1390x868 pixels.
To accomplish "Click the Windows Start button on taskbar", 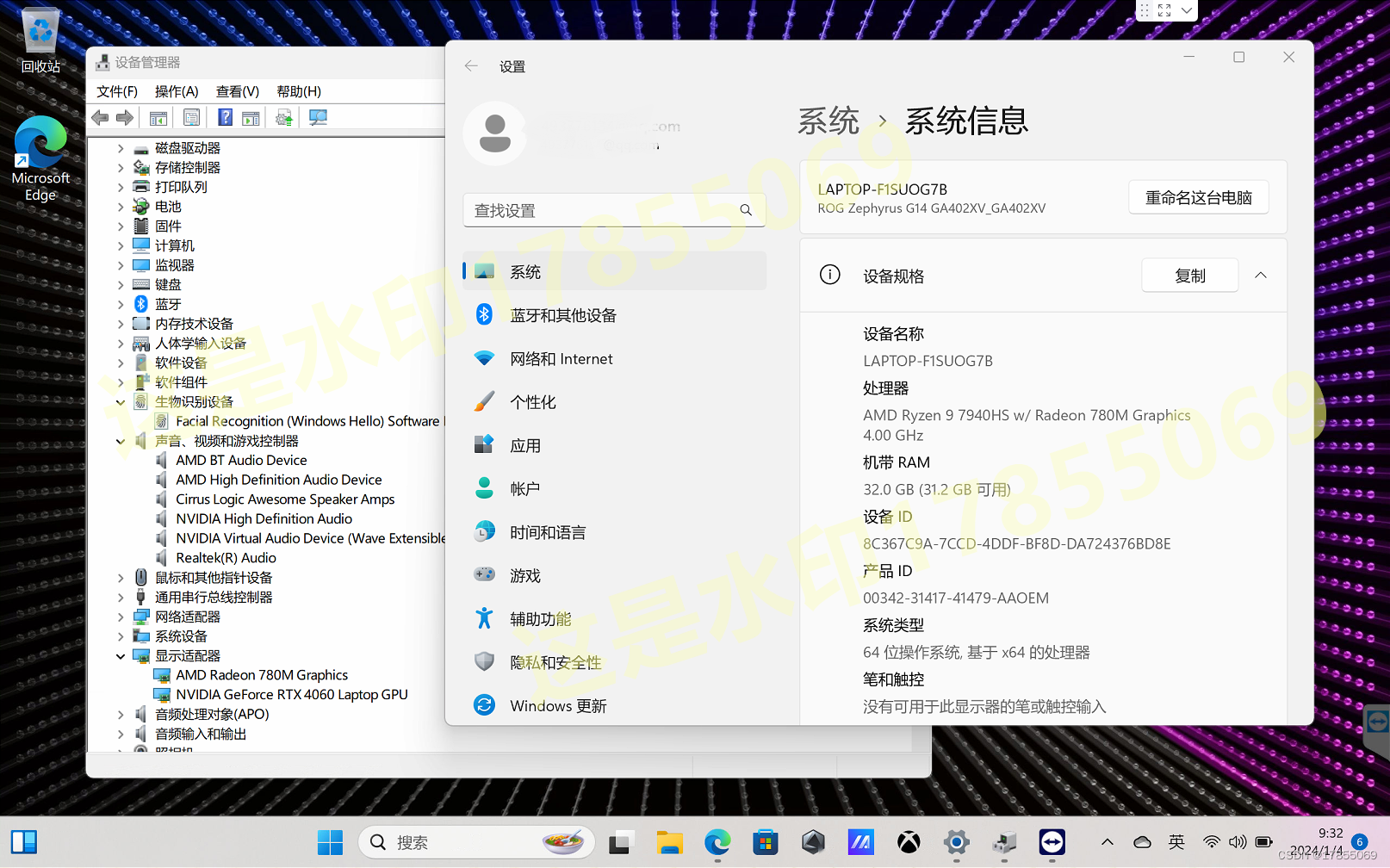I will pos(330,842).
